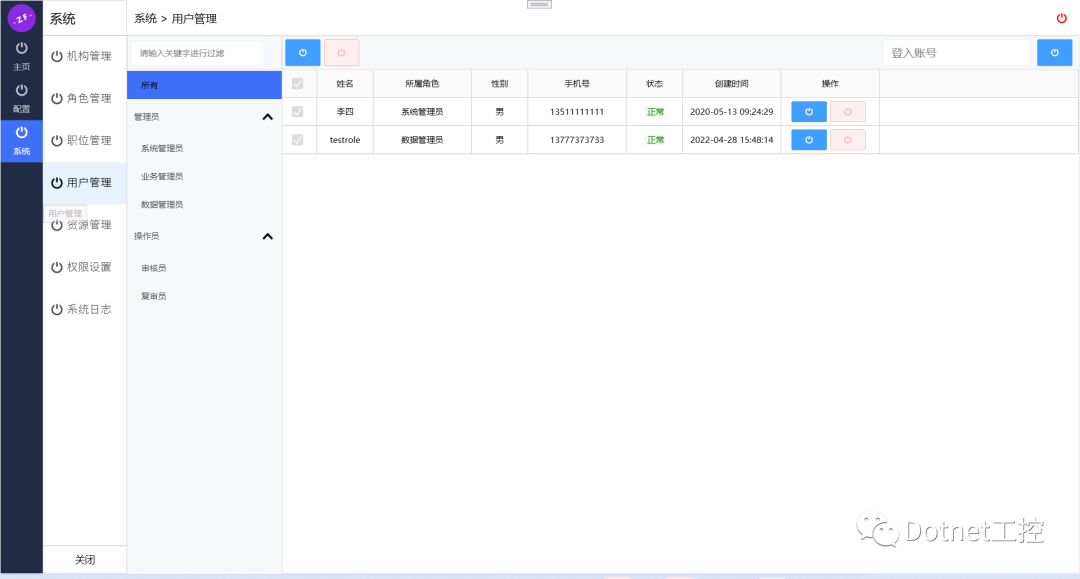This screenshot has height=579, width=1080.
Task: Click the 性别 column header
Action: click(499, 83)
